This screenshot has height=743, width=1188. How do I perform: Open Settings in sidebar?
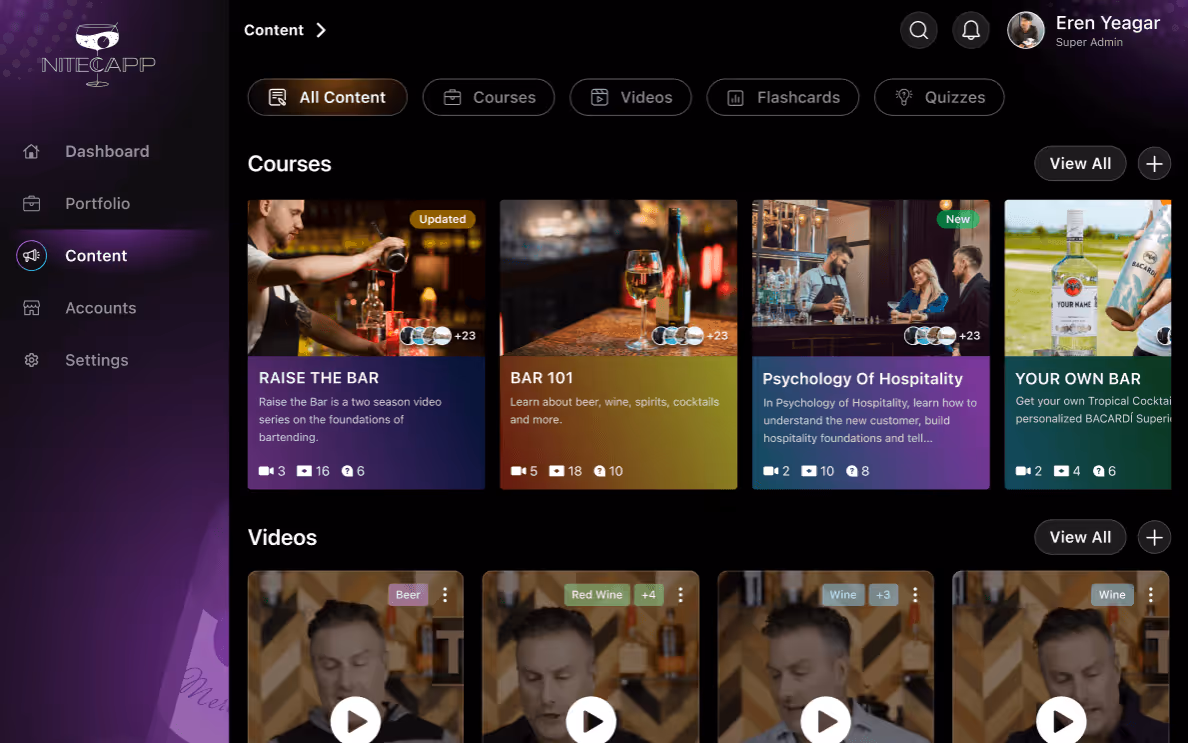pos(96,361)
